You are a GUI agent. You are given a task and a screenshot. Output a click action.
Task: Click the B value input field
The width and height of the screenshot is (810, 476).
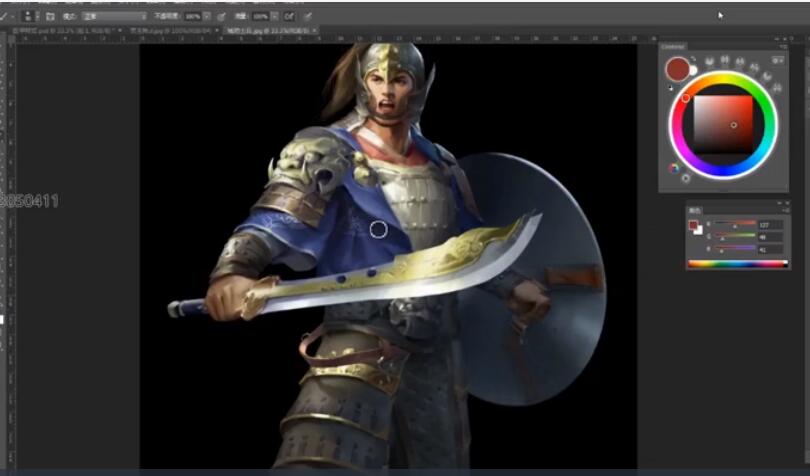pyautogui.click(x=770, y=250)
